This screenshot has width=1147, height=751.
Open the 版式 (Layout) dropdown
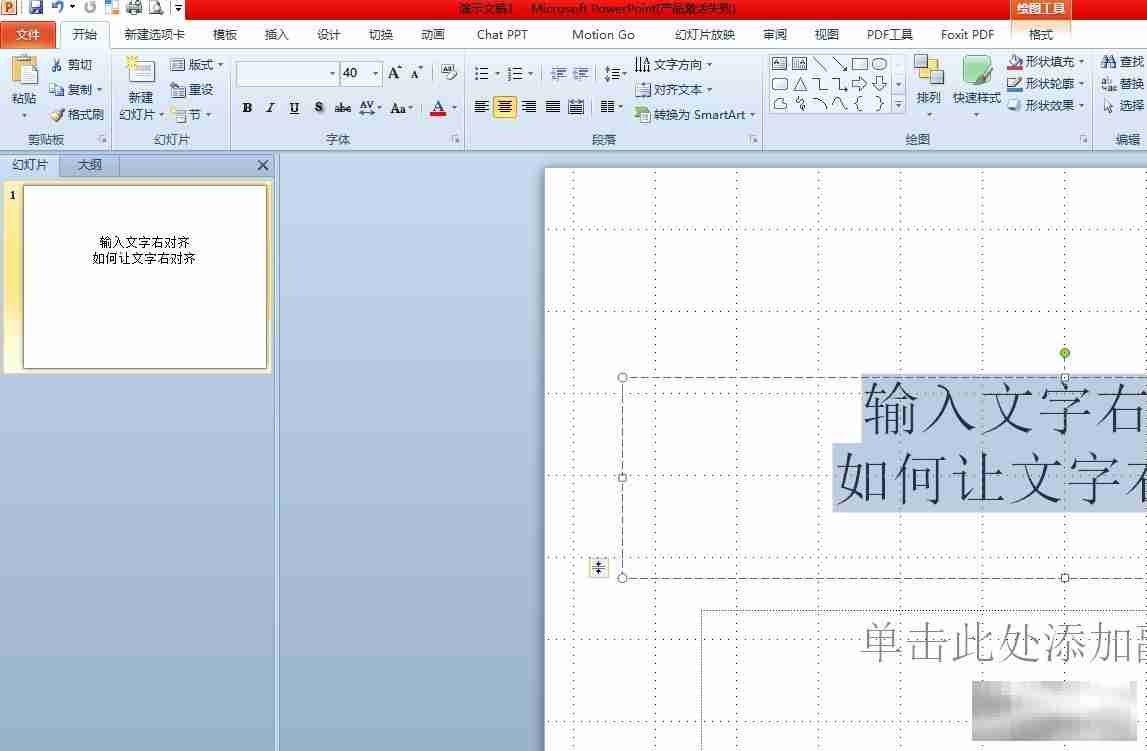[197, 64]
